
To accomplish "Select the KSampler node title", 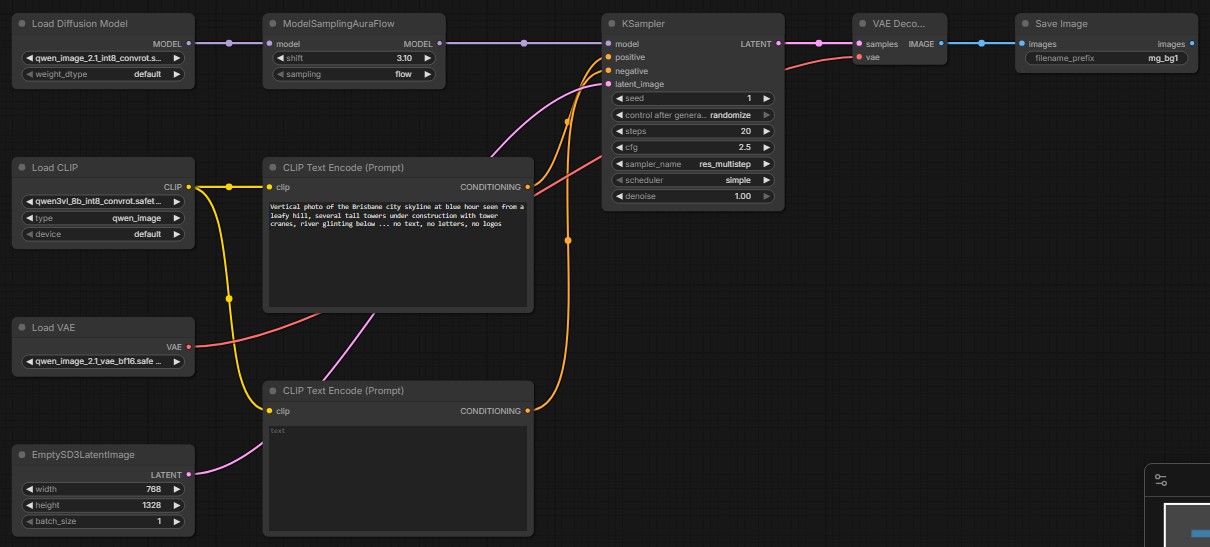I will pos(643,24).
